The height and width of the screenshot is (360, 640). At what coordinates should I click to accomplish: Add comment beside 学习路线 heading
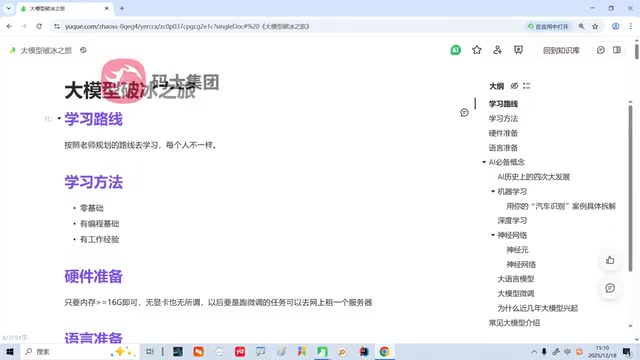[464, 113]
